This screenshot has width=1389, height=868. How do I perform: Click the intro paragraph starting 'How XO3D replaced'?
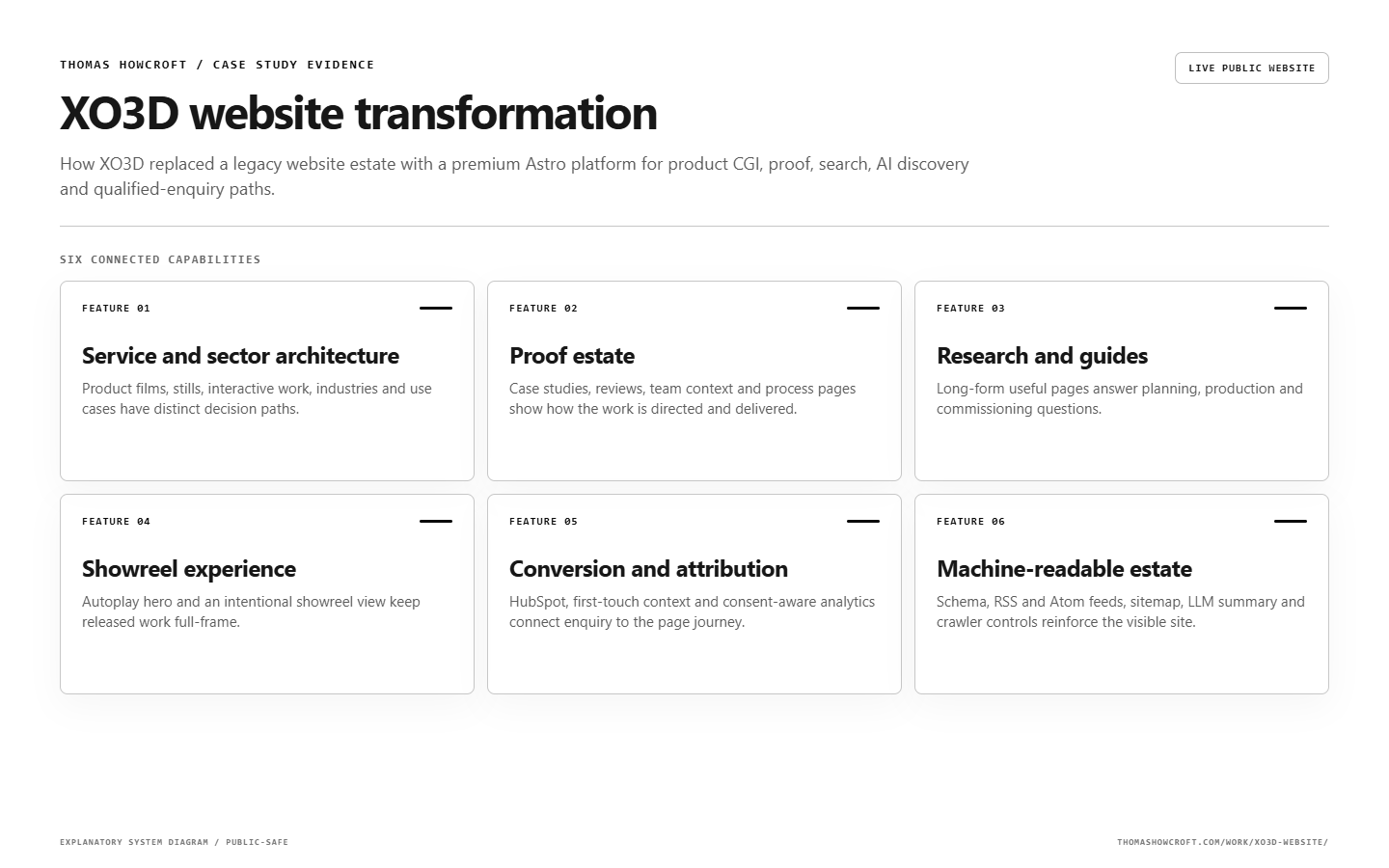(514, 176)
